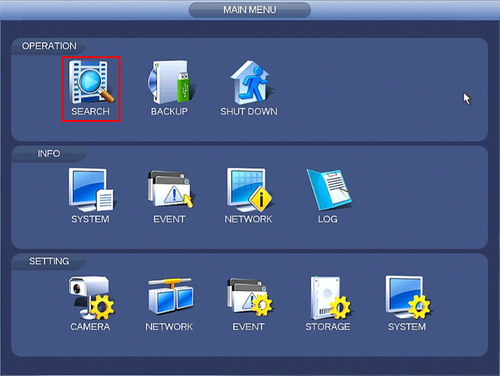Click the BACKUP text label
The image size is (500, 376).
[169, 111]
